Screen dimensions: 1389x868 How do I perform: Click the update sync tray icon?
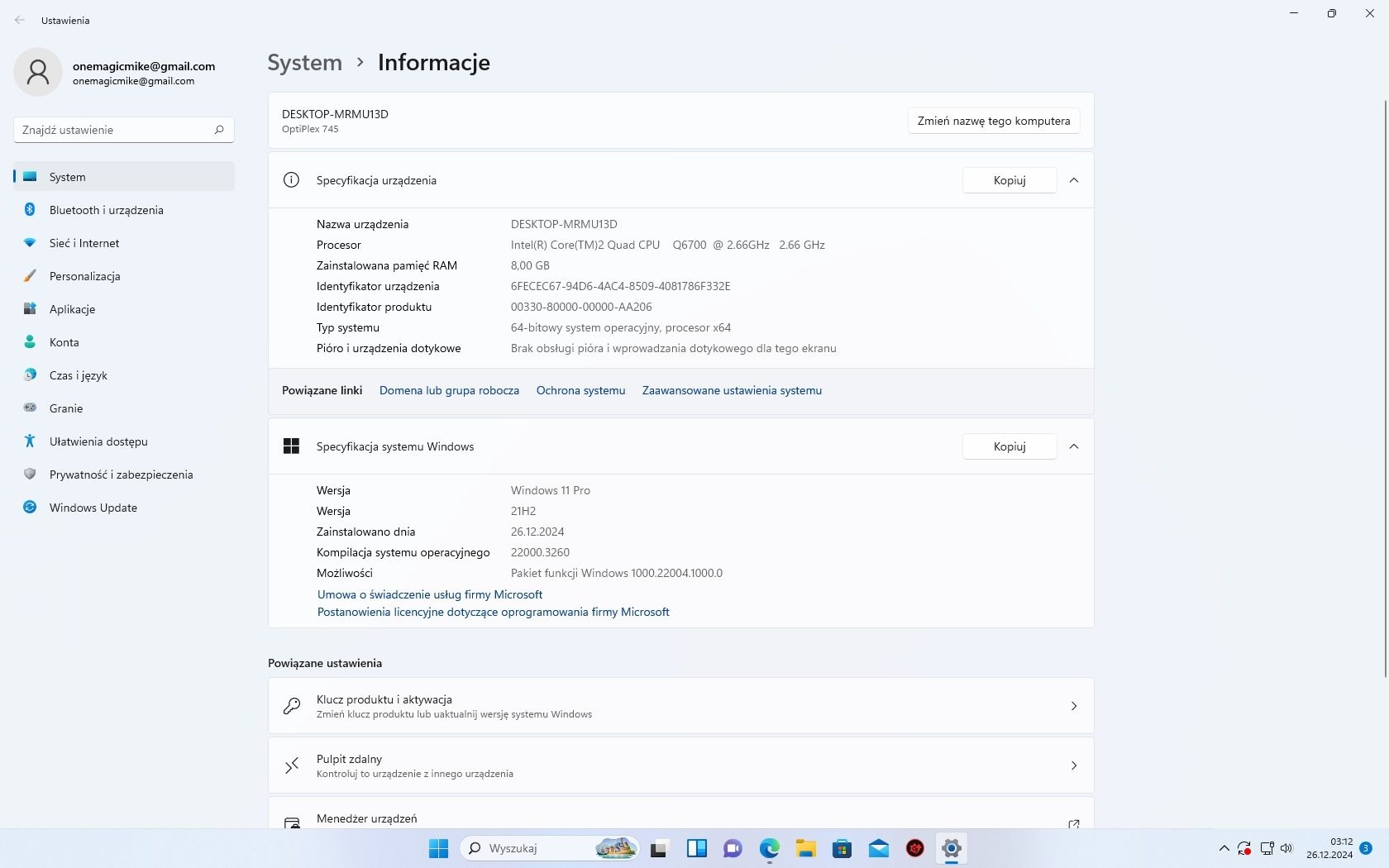point(1244,848)
